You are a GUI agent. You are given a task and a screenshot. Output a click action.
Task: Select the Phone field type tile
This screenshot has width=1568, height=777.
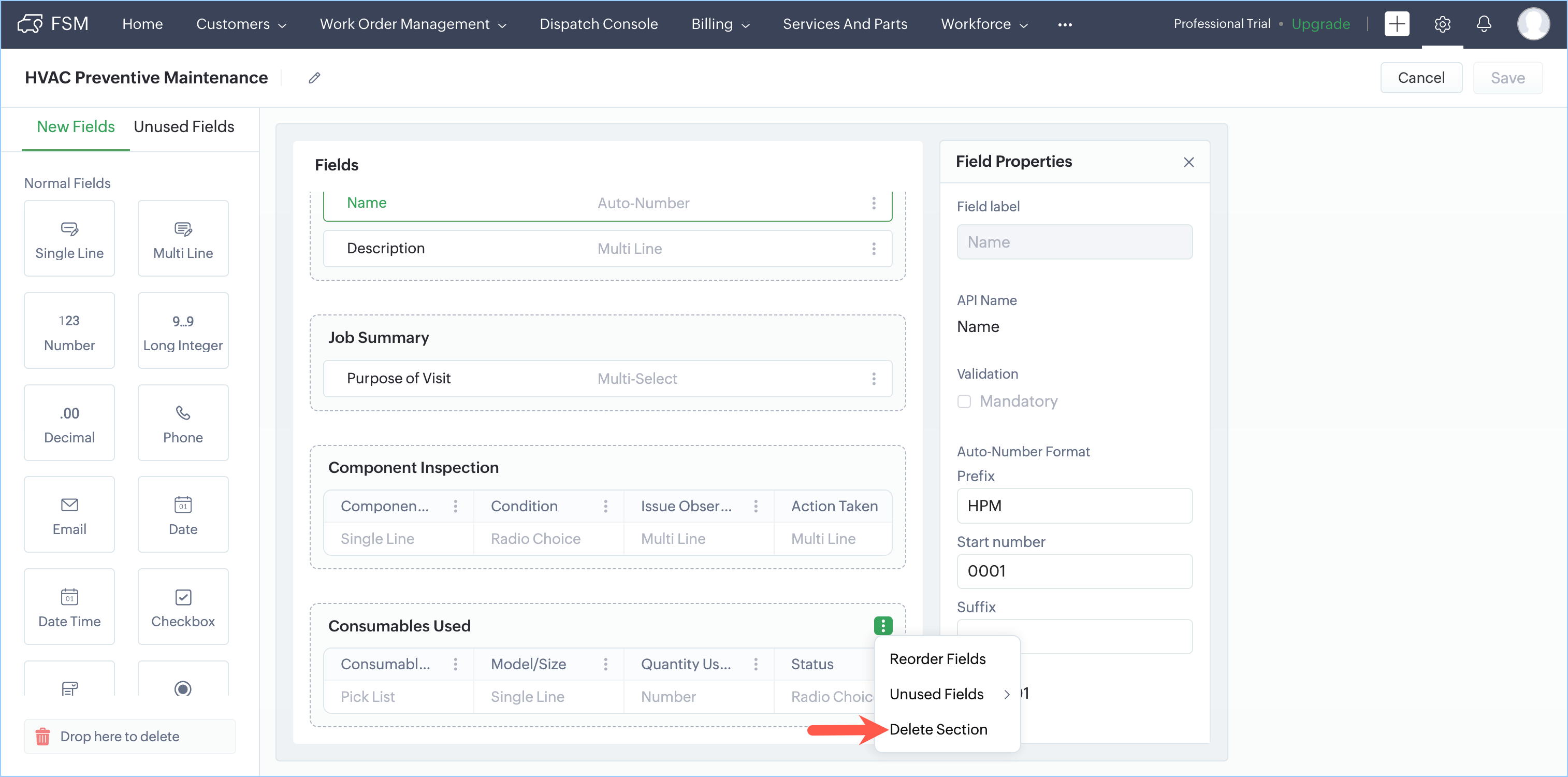183,423
